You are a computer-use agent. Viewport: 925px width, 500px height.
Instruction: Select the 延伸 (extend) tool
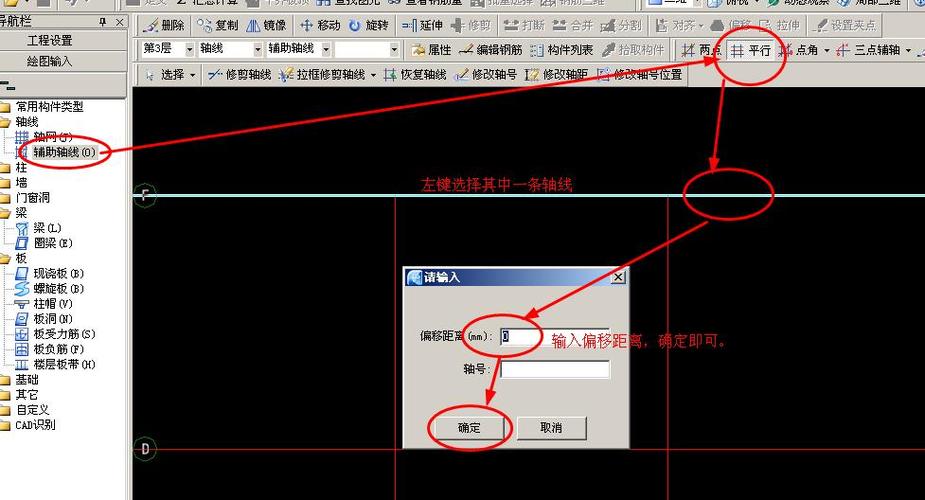pos(422,25)
